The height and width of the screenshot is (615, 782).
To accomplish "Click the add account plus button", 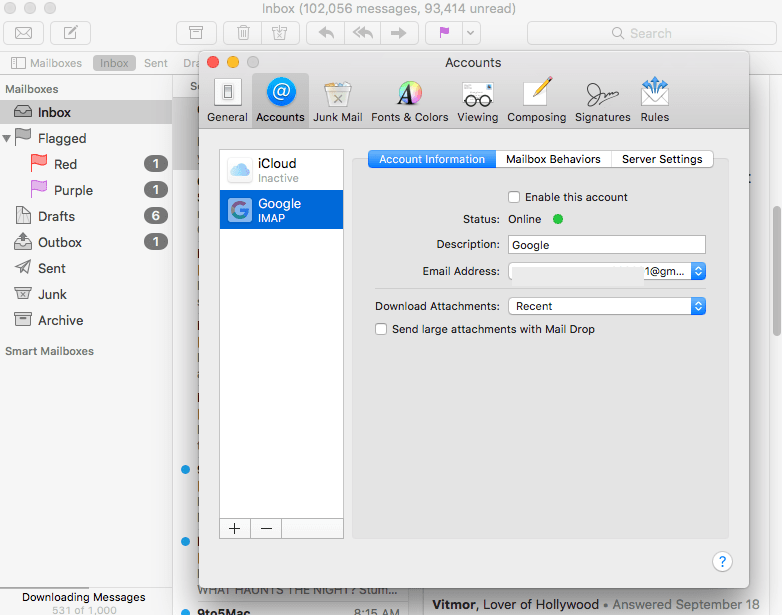I will pos(235,529).
